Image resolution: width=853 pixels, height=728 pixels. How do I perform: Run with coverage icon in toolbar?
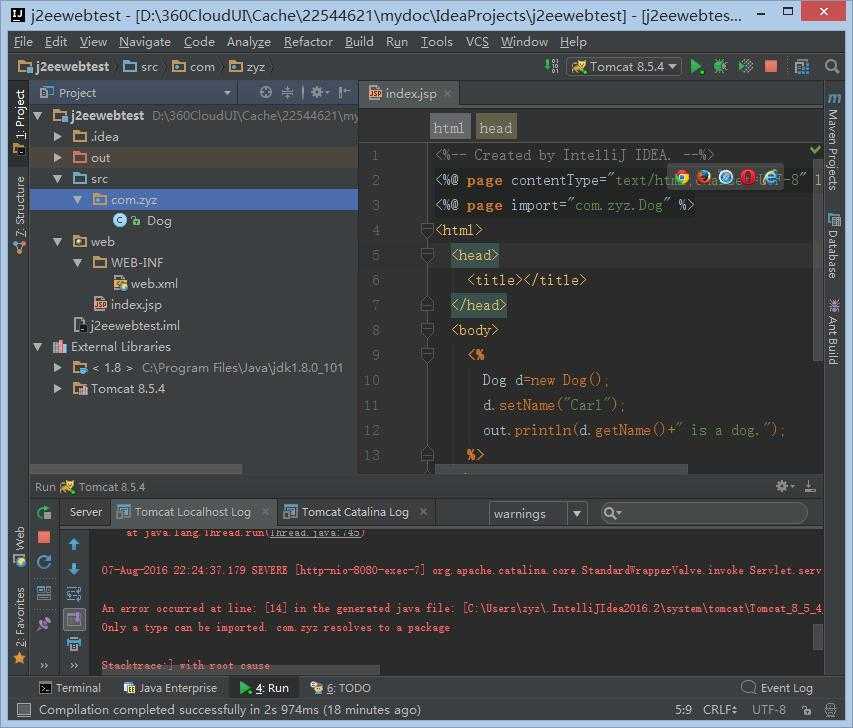pos(745,67)
